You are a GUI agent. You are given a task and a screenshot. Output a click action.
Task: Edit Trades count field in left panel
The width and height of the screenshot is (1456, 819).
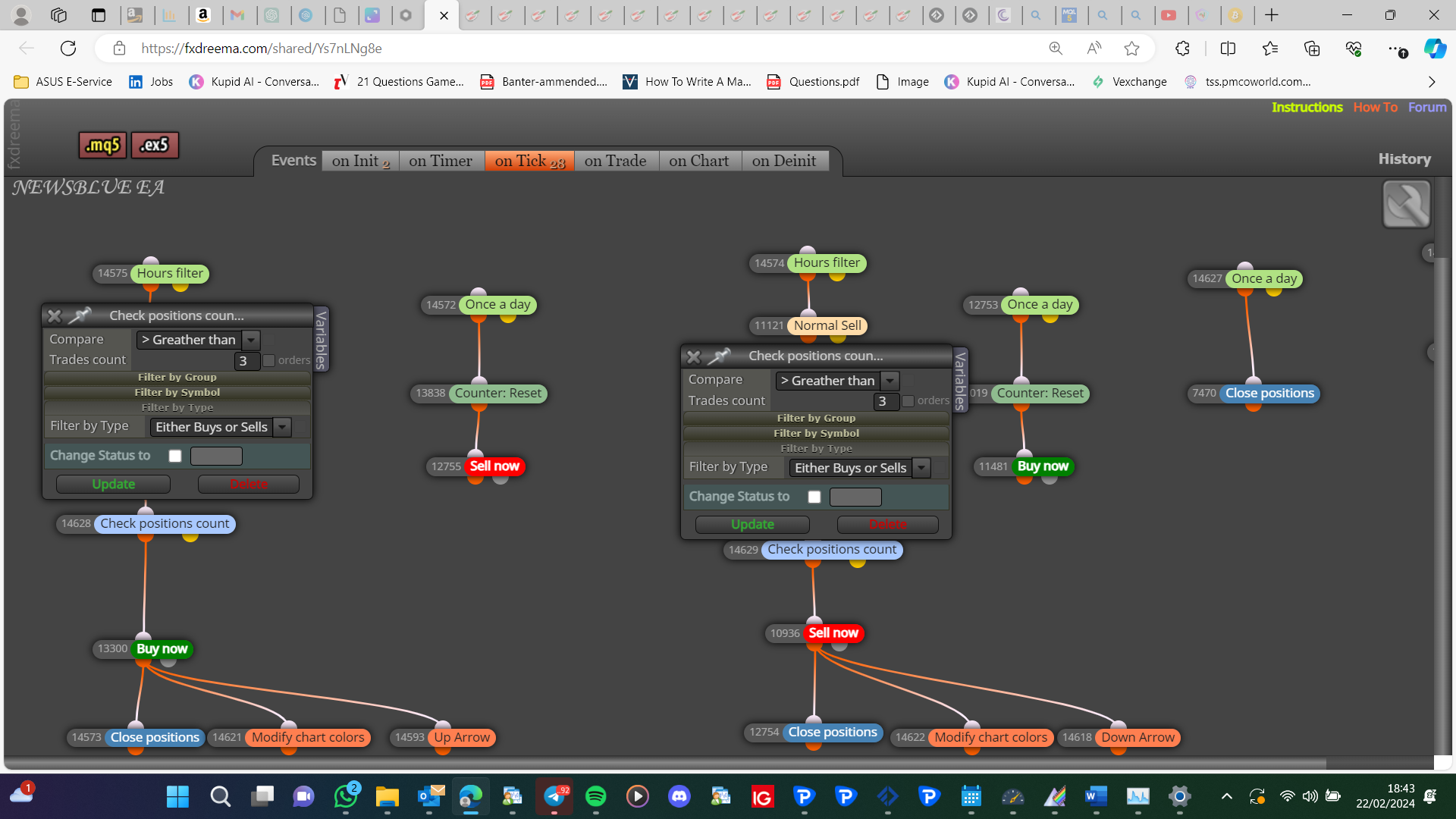(247, 361)
